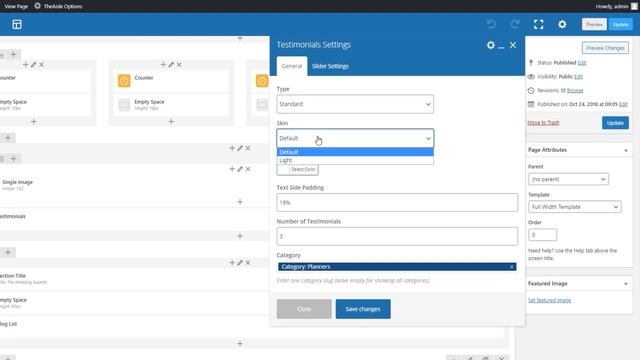Click the Move to Trash link

tap(543, 123)
